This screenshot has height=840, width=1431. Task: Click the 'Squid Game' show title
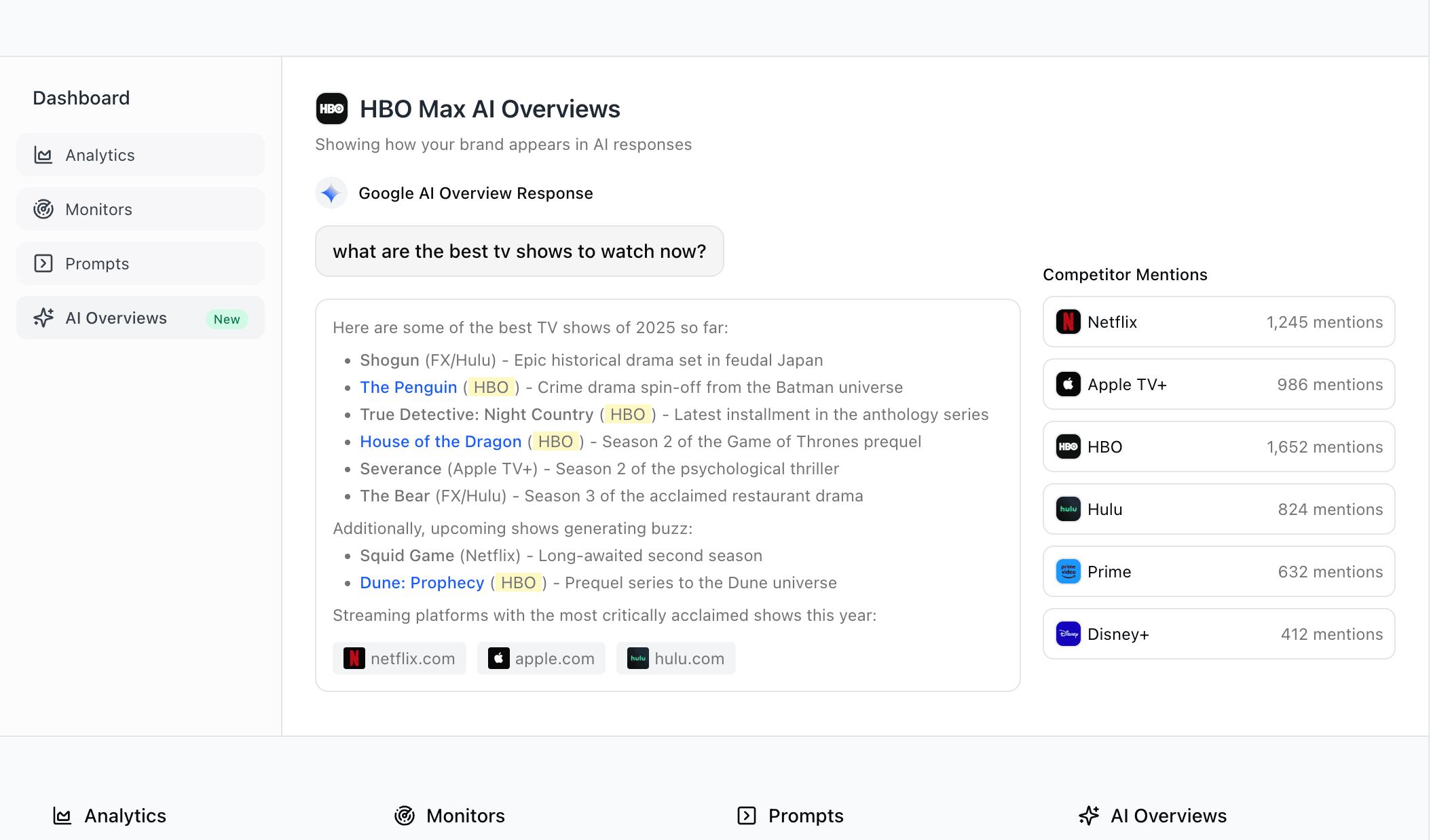pos(407,556)
